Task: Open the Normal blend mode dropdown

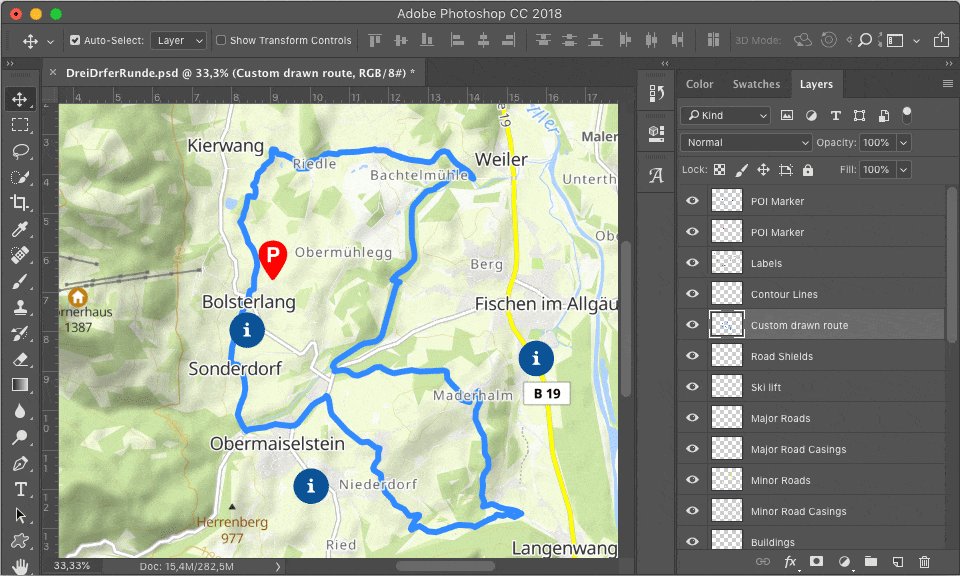Action: click(746, 143)
